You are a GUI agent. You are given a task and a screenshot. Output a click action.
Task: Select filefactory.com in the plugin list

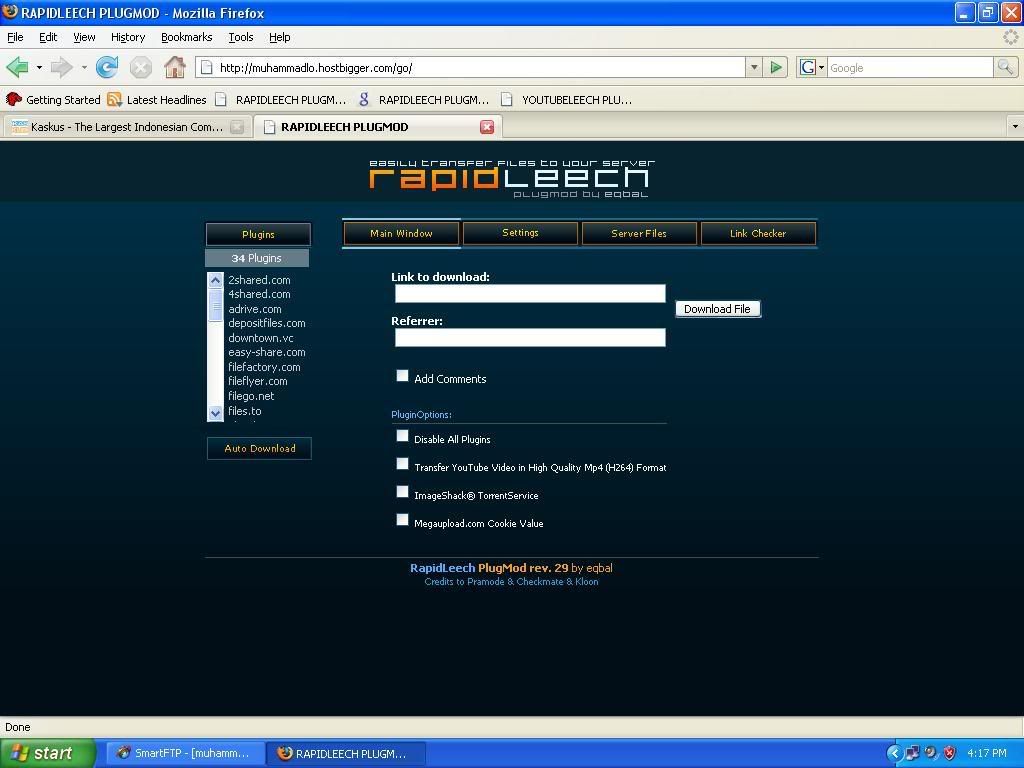pyautogui.click(x=264, y=367)
